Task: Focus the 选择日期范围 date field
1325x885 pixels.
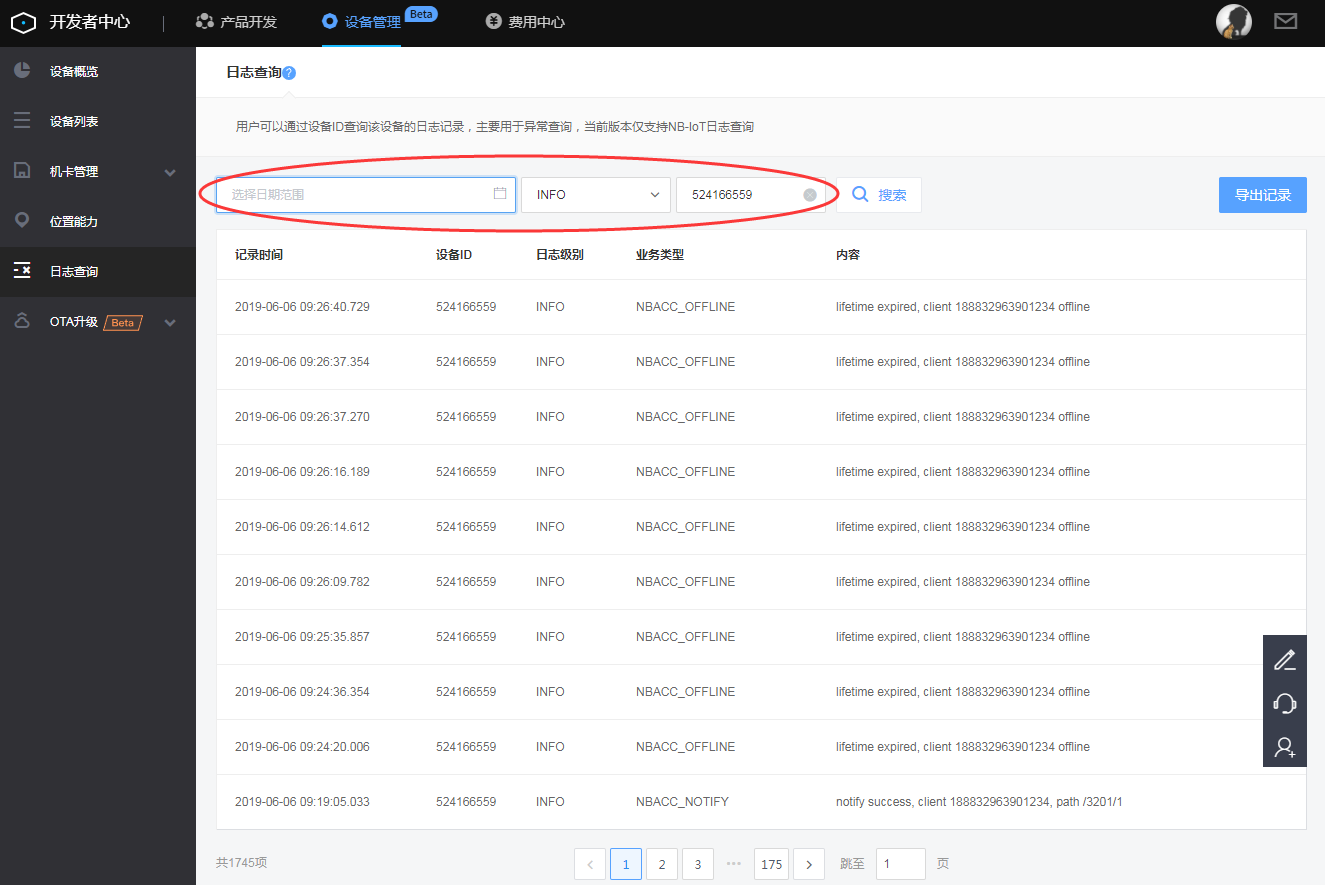Action: click(x=366, y=195)
